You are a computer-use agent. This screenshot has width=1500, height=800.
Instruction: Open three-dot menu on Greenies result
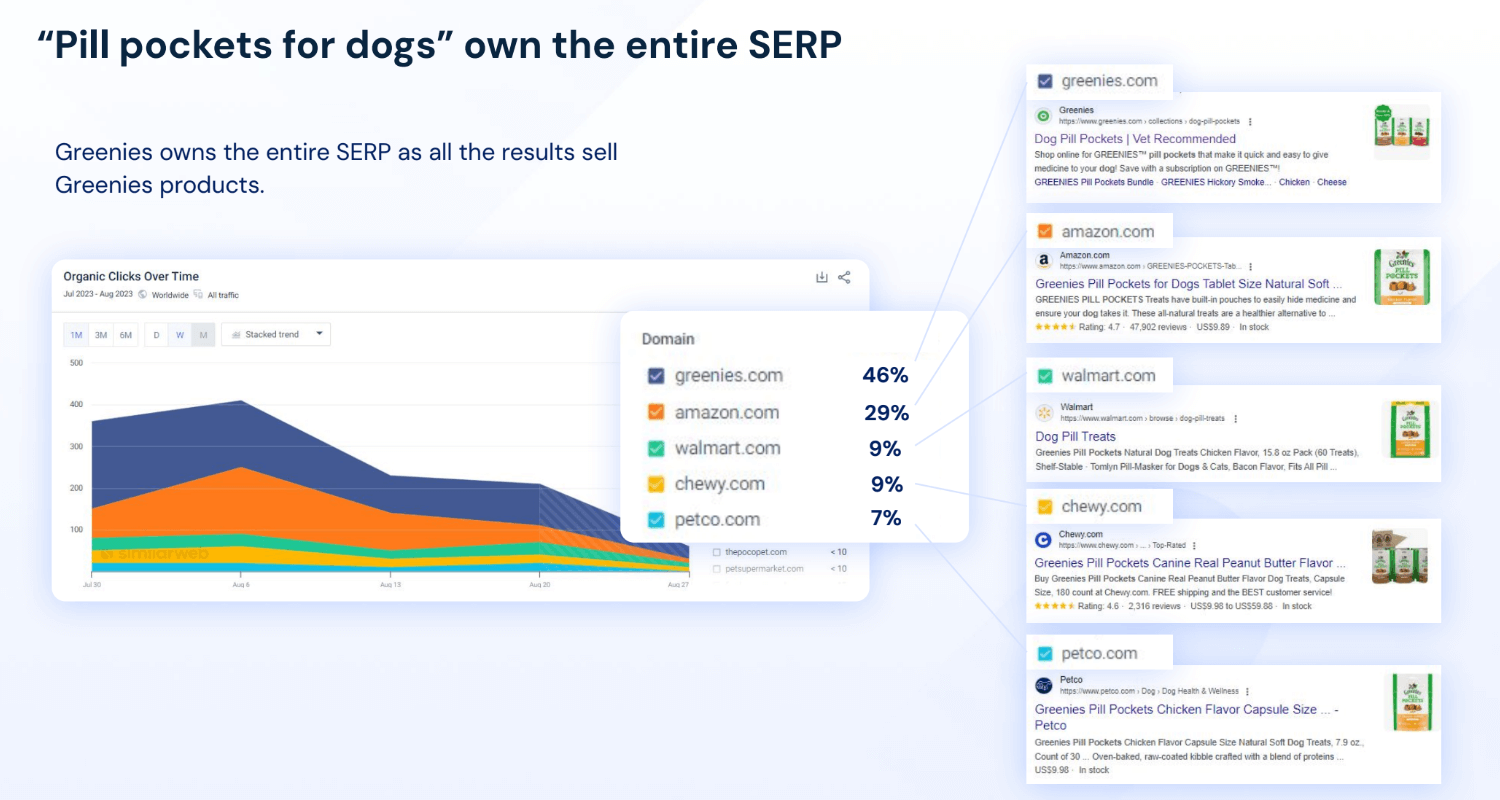(x=1250, y=122)
